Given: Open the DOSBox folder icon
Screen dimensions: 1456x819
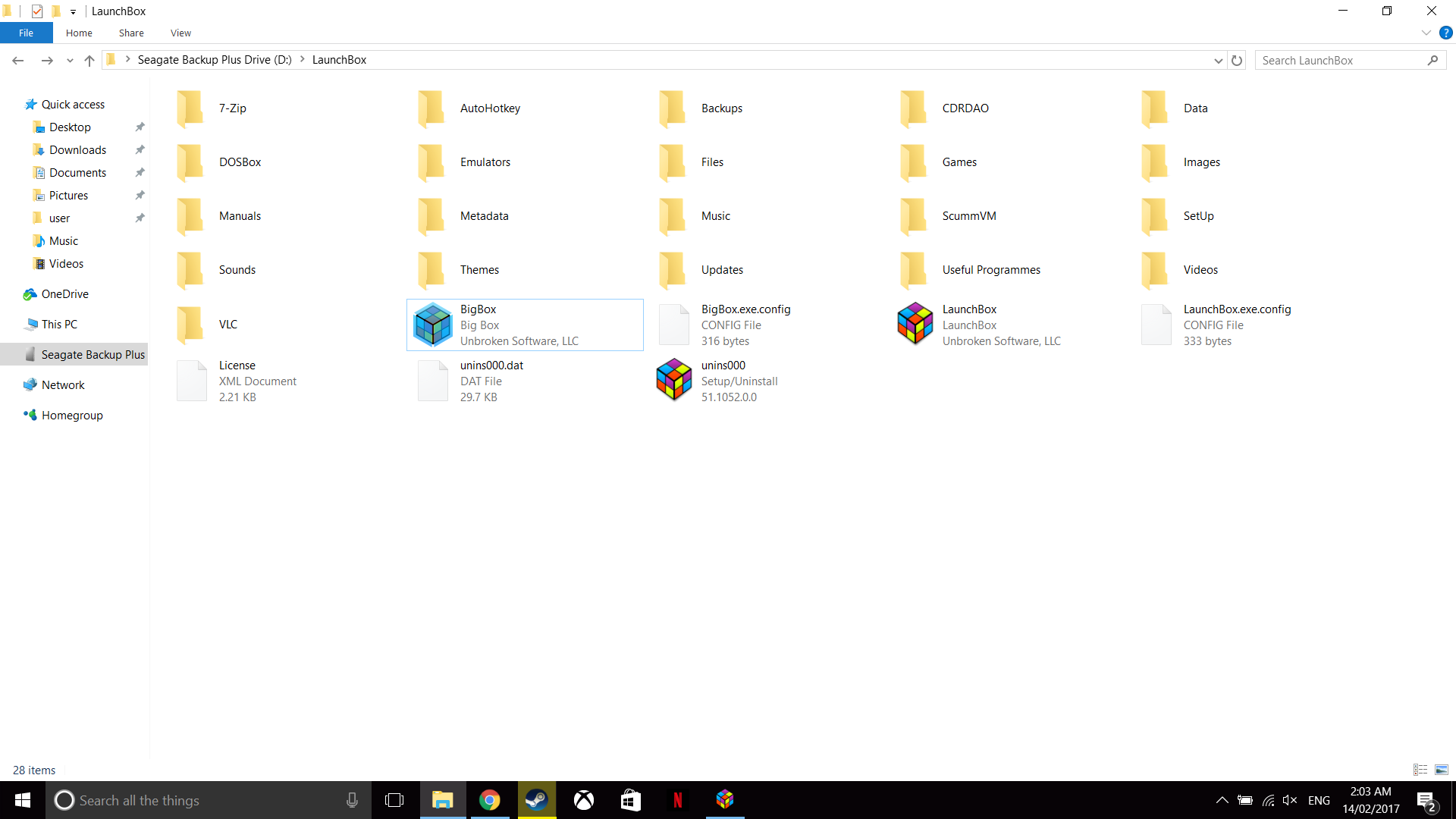Looking at the screenshot, I should click(190, 162).
